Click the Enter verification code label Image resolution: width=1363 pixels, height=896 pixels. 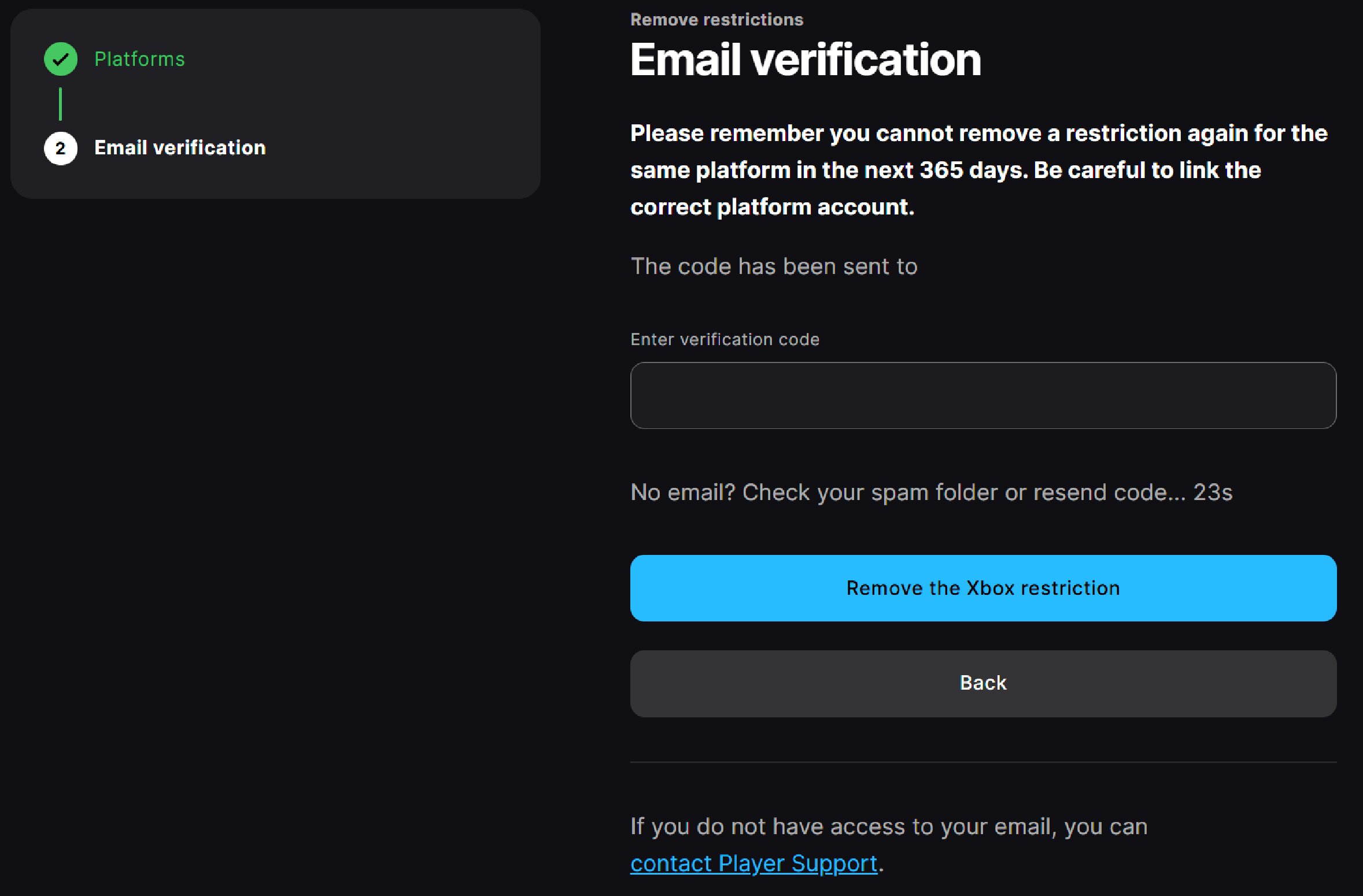point(725,339)
